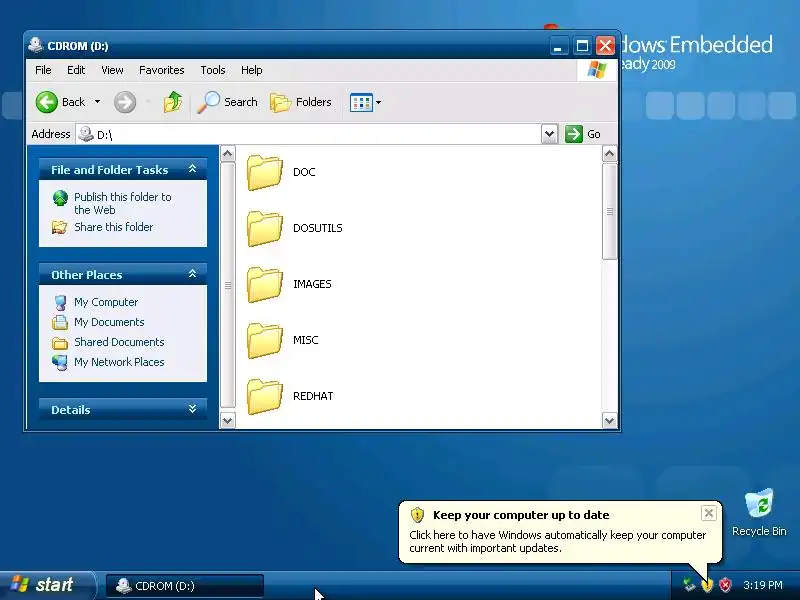The image size is (800, 600).
Task: Open Views dropdown arrow
Action: point(379,102)
